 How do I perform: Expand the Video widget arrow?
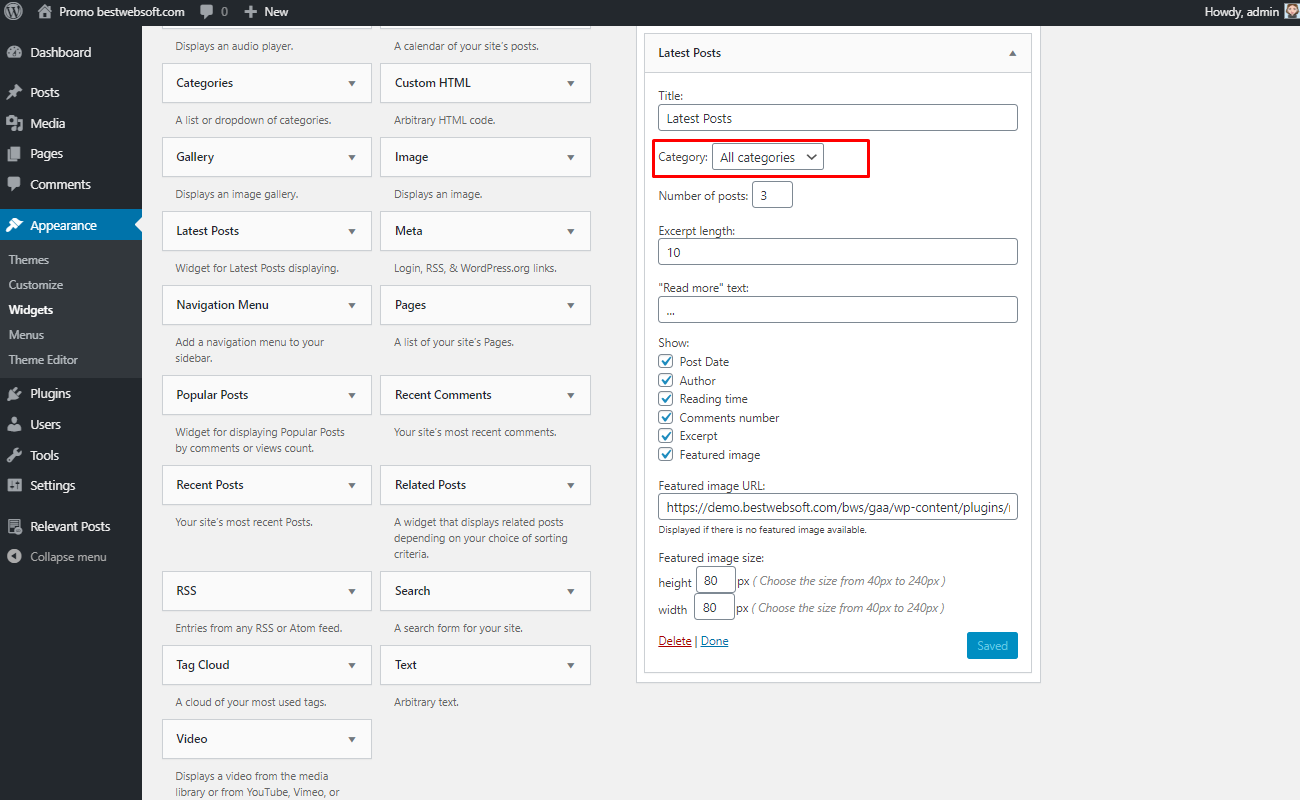coord(352,739)
